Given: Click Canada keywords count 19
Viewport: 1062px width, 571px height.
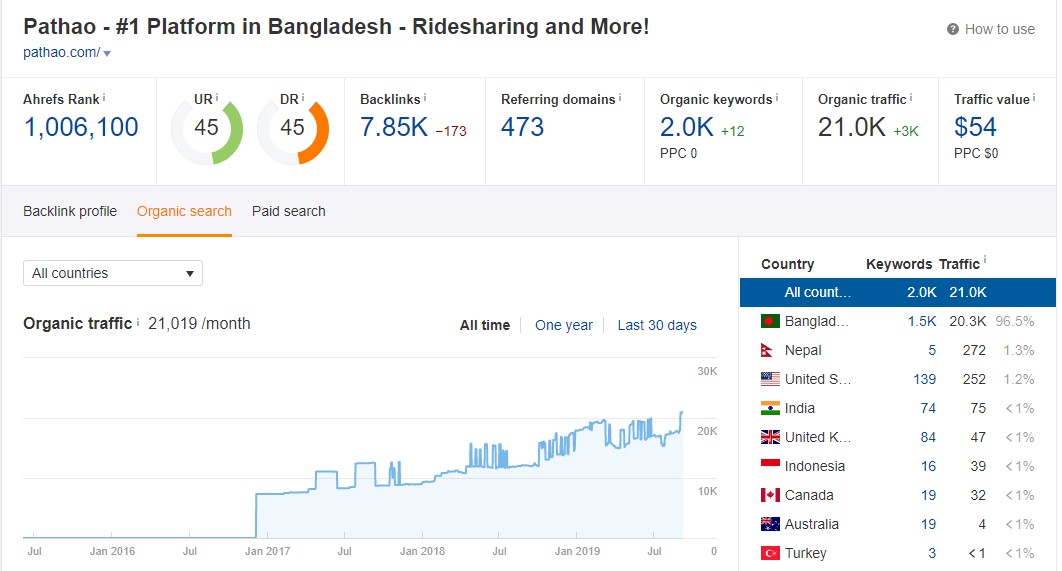Looking at the screenshot, I should (929, 495).
